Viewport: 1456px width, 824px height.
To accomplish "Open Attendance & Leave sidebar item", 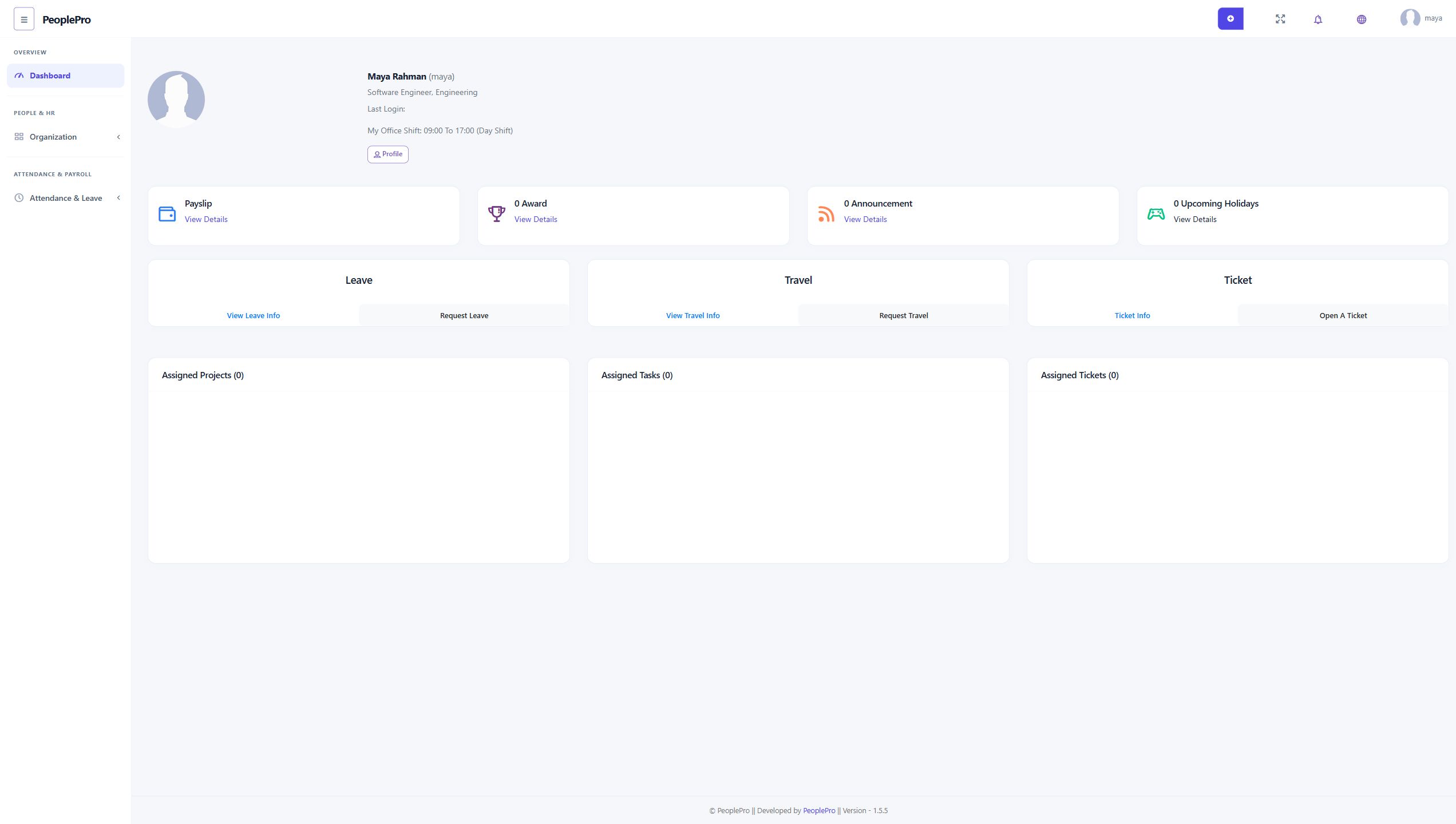I will (x=65, y=198).
